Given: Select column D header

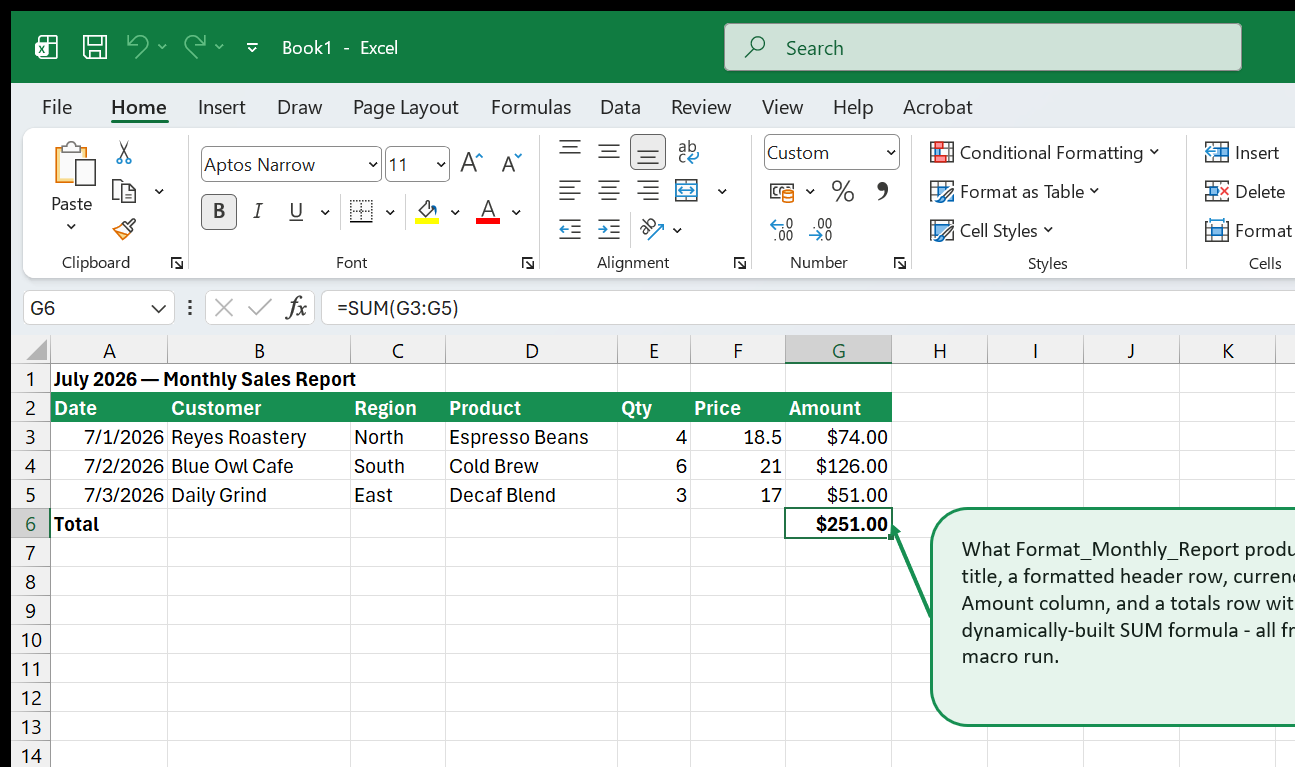Looking at the screenshot, I should click(x=531, y=350).
